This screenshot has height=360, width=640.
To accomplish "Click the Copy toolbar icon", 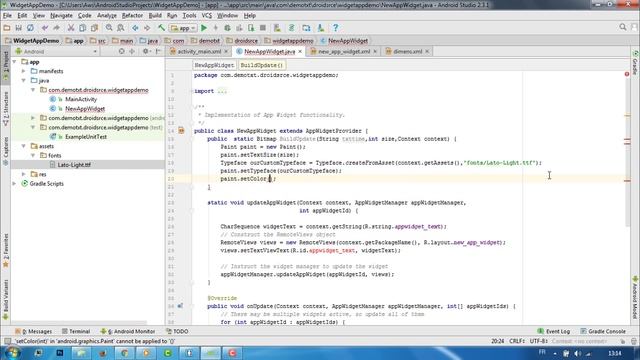I will tap(82, 28).
